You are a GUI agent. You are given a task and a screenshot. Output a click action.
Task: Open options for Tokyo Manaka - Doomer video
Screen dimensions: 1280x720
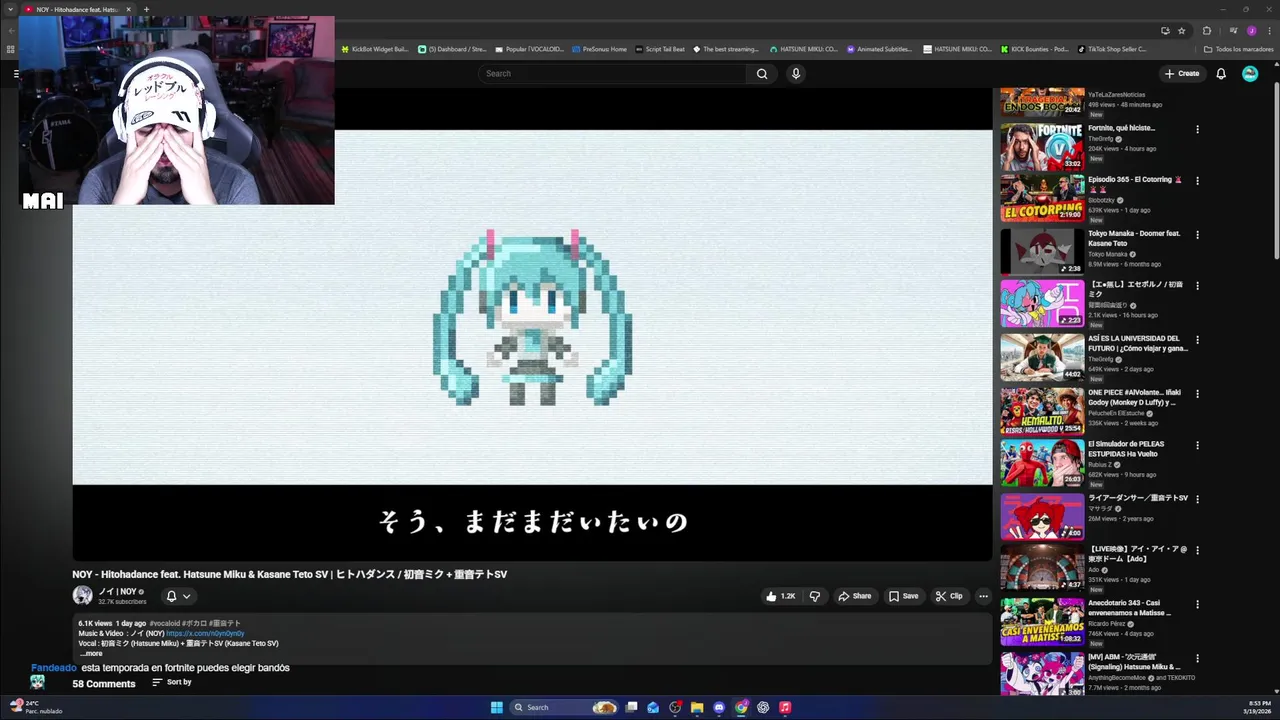[x=1197, y=235]
